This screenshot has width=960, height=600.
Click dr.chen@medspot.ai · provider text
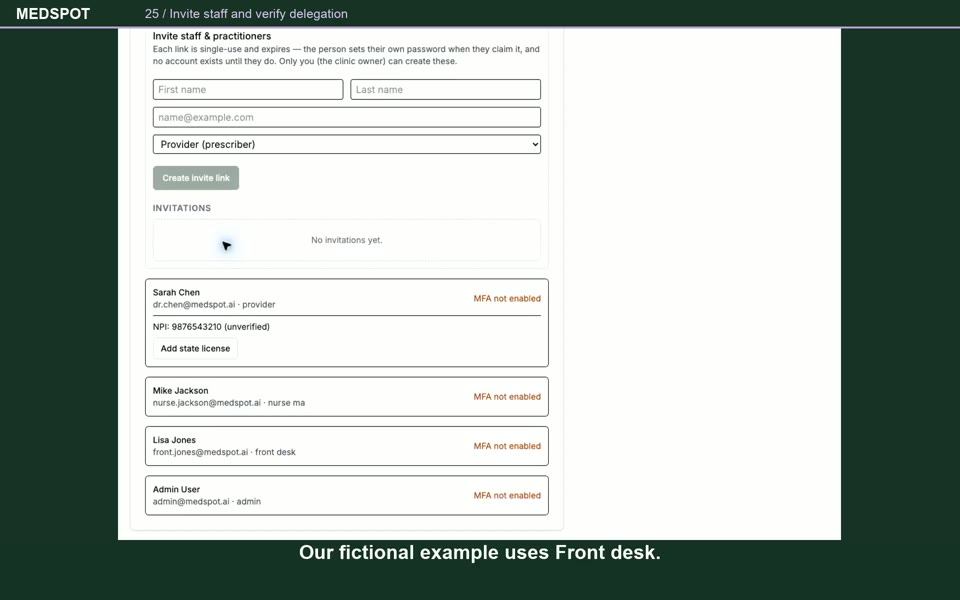[214, 304]
